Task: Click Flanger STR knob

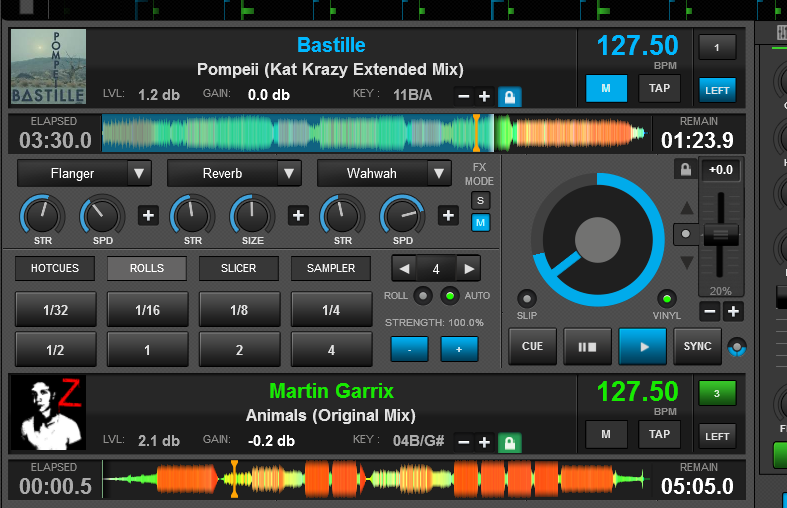Action: pos(43,216)
